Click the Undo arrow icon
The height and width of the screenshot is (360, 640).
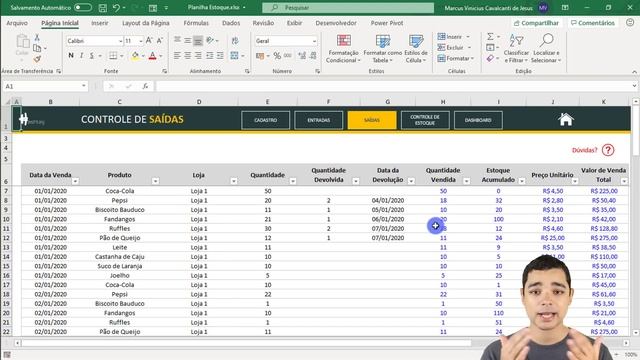[x=117, y=8]
